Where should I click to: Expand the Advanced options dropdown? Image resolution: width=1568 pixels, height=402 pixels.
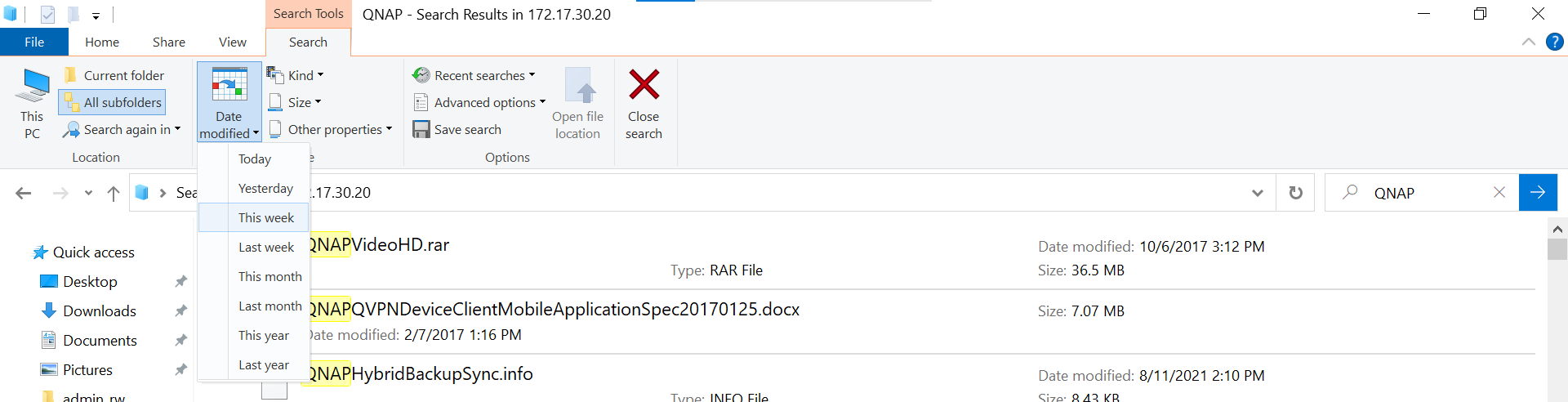pyautogui.click(x=479, y=102)
